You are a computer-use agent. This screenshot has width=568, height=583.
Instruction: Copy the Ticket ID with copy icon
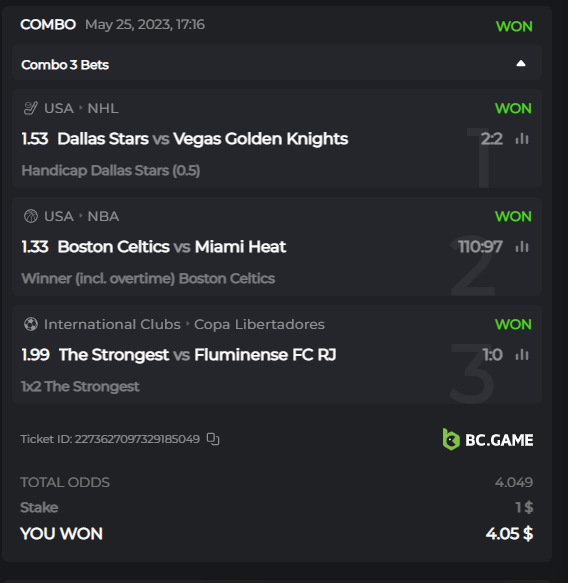(213, 439)
